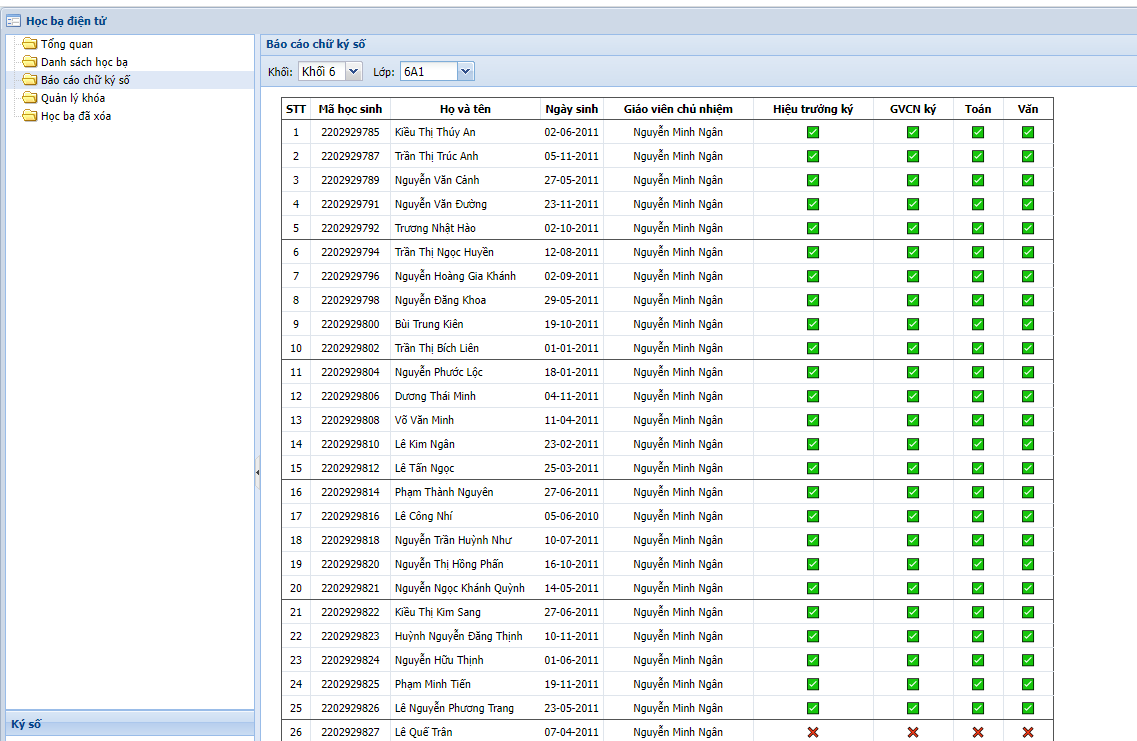Image resolution: width=1137 pixels, height=741 pixels.
Task: Click the Ngày sinh column header
Action: pos(571,108)
